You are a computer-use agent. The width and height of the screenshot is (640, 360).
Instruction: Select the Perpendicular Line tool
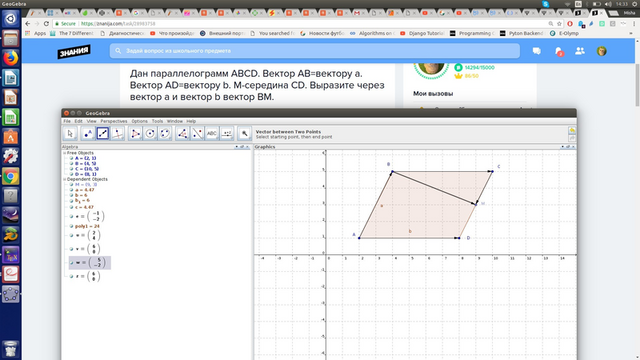click(x=118, y=133)
